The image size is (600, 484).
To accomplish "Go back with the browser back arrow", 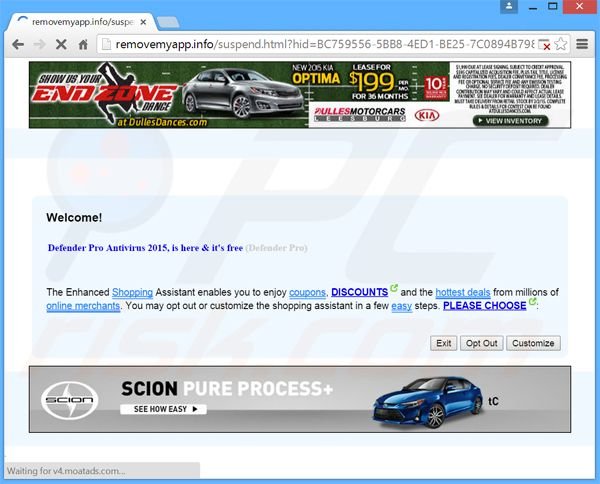I will click(x=18, y=44).
